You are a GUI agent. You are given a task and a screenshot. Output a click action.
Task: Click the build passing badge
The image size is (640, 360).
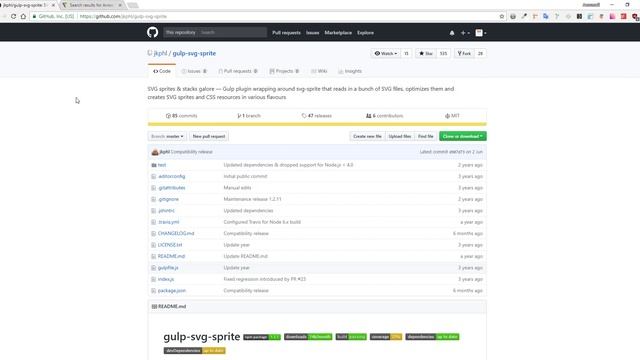click(x=351, y=337)
